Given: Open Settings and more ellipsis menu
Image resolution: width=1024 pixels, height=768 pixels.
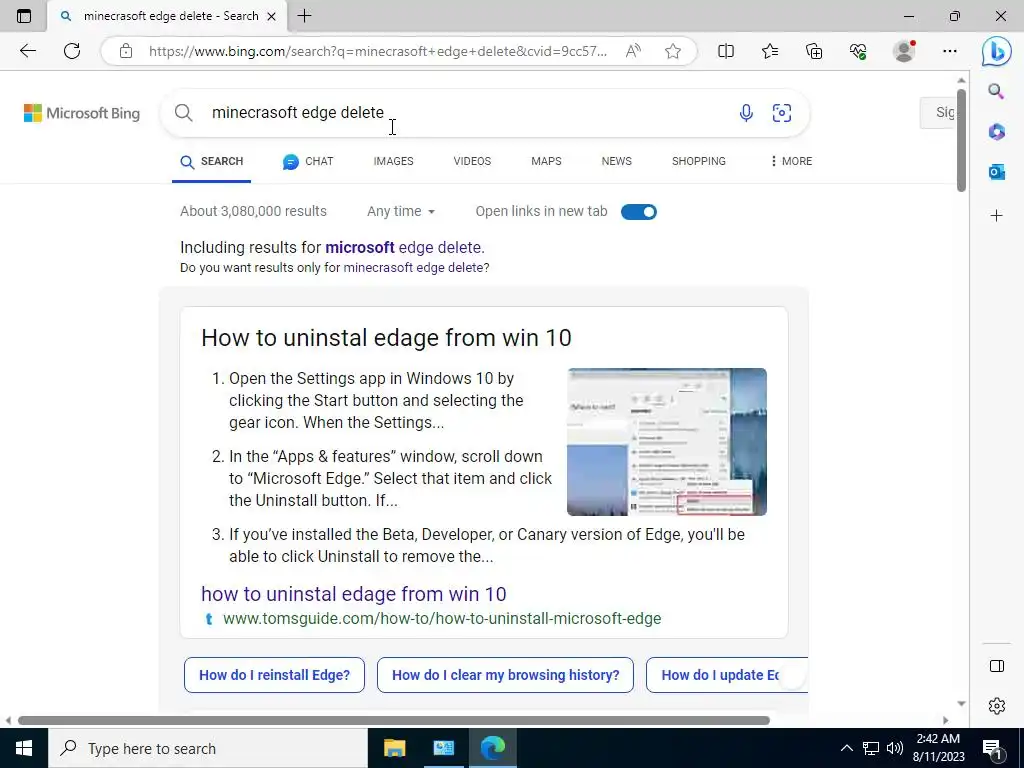Looking at the screenshot, I should click(950, 51).
